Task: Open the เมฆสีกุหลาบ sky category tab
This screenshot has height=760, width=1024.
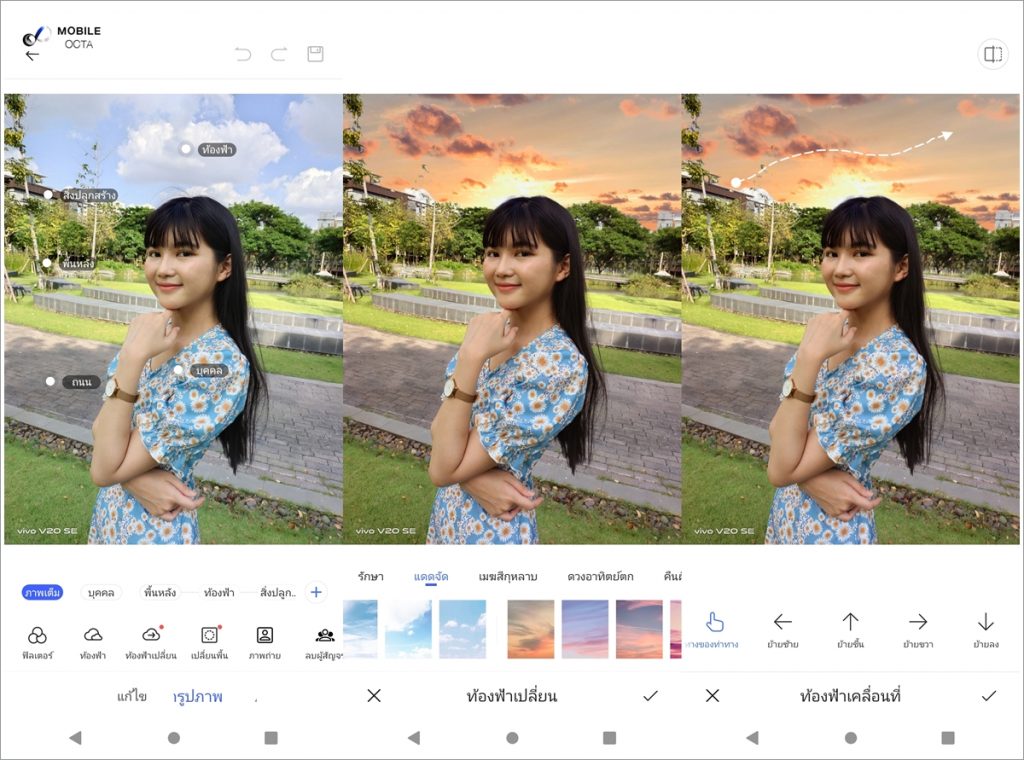Action: coord(509,577)
